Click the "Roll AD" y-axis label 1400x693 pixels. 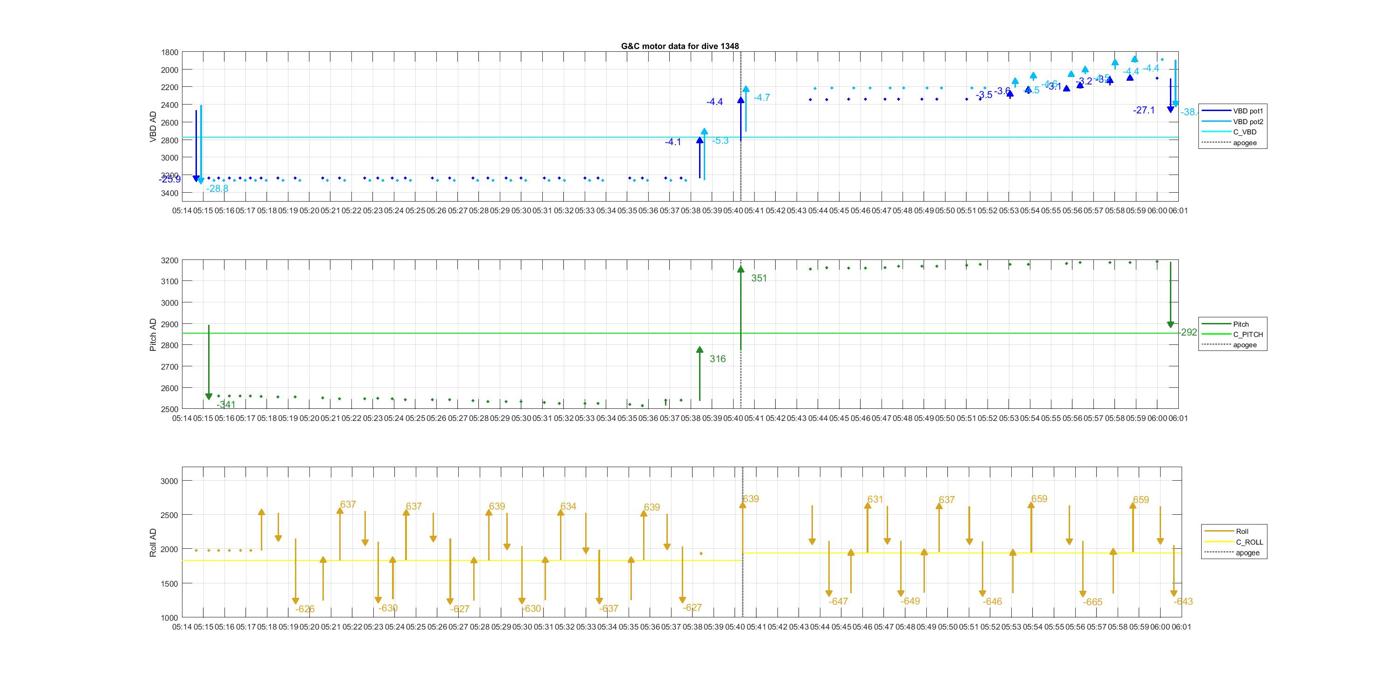pos(153,541)
